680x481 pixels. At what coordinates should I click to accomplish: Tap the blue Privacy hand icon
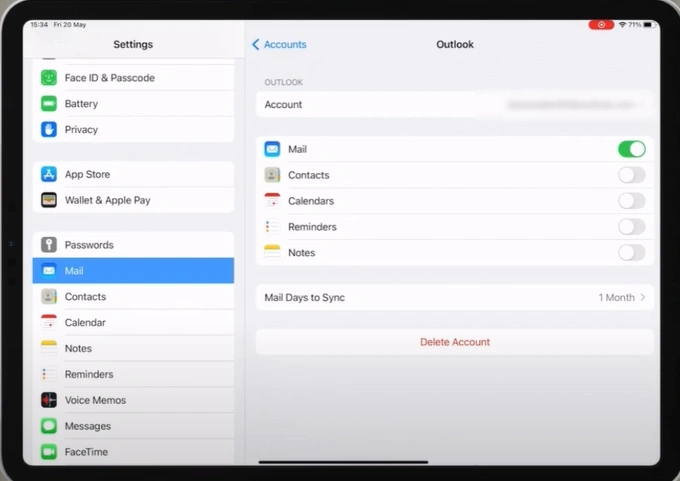tap(49, 129)
